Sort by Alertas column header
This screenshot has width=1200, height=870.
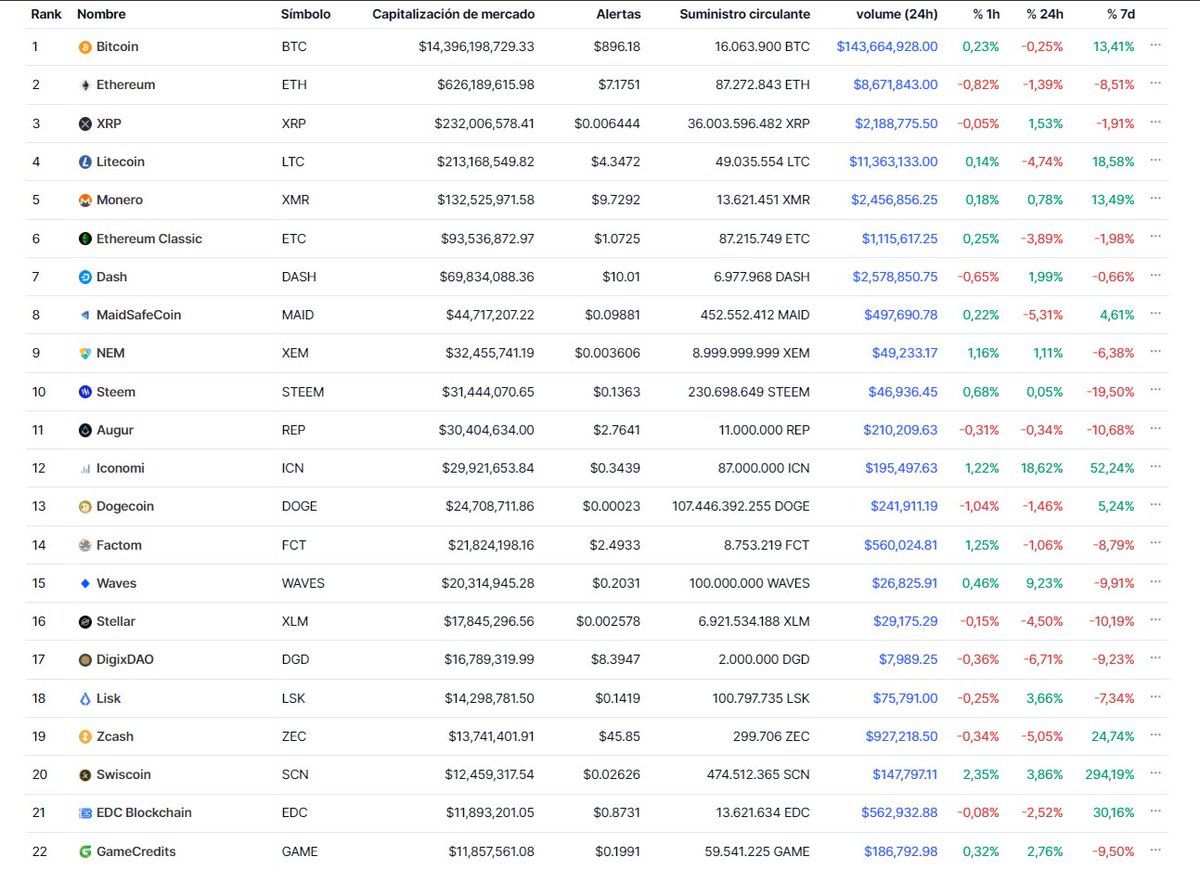coord(617,14)
